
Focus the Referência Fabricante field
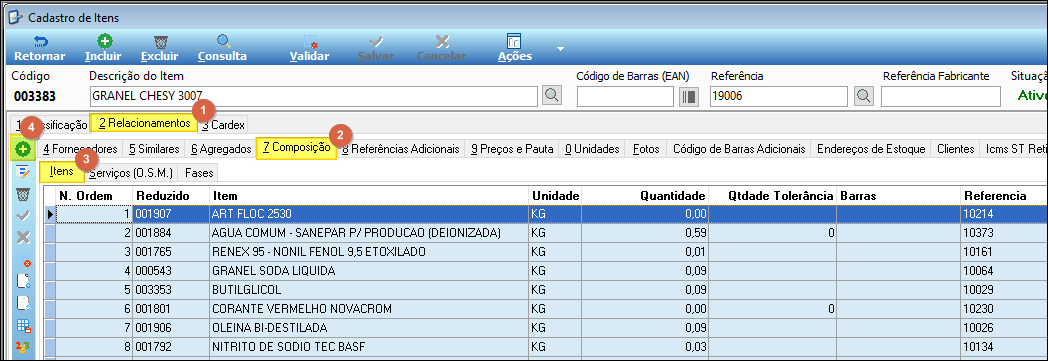(941, 96)
